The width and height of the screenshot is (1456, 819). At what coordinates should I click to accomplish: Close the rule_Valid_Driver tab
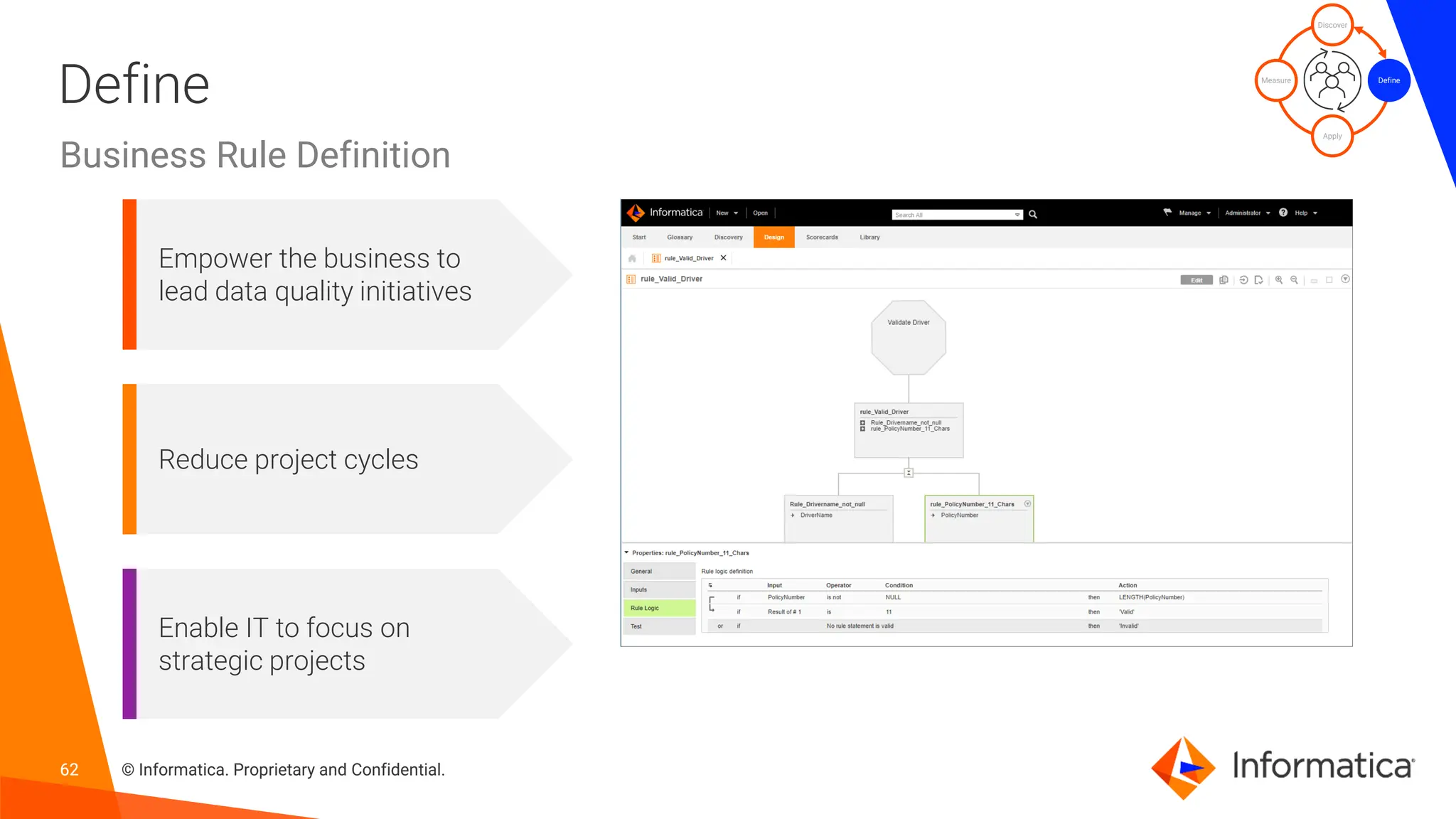point(723,258)
